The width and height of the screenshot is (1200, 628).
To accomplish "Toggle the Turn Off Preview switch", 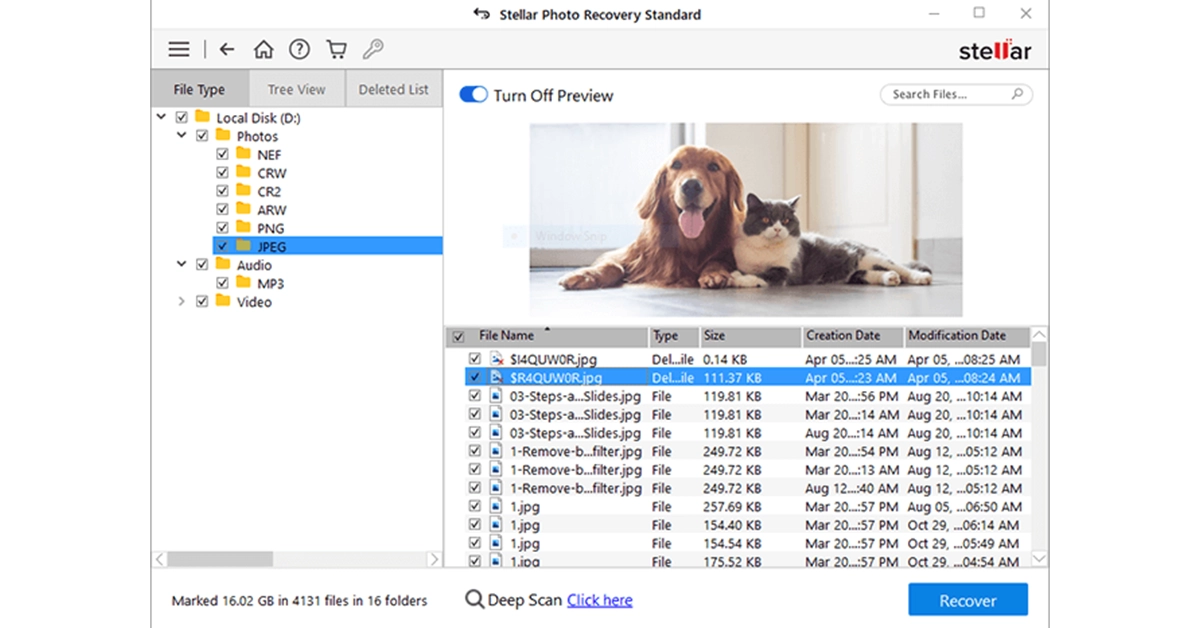I will [x=472, y=95].
